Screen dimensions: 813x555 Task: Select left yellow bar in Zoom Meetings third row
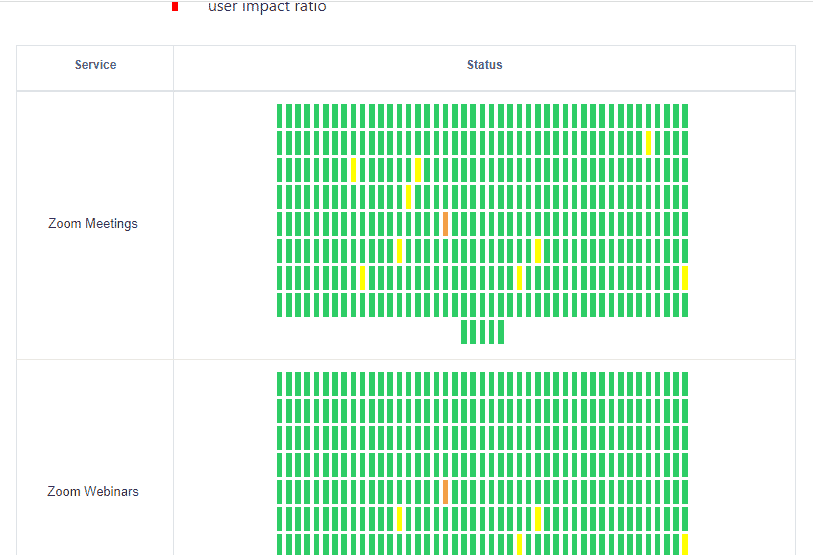(x=354, y=170)
